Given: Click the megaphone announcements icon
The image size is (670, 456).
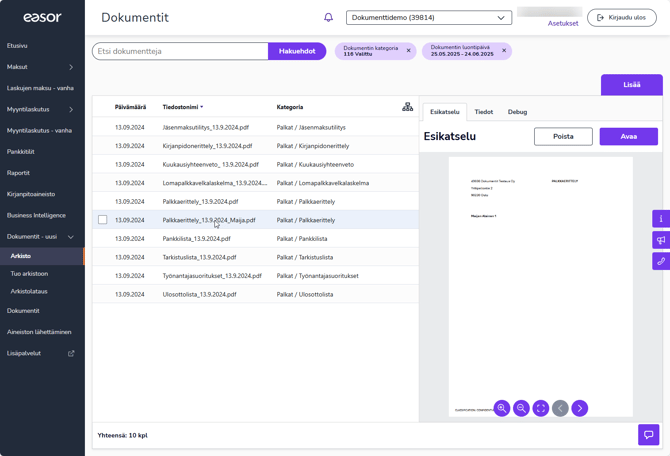Looking at the screenshot, I should [x=661, y=240].
